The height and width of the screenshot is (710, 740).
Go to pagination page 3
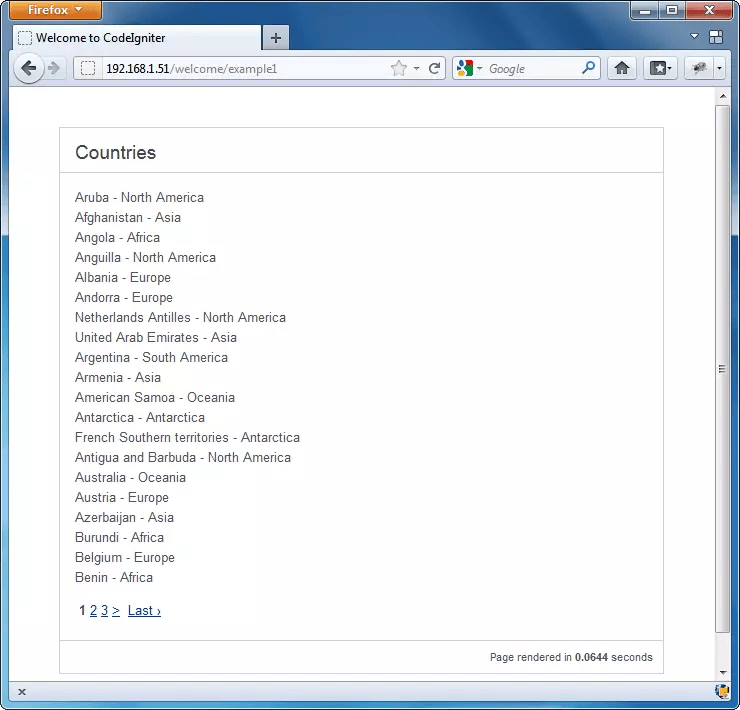pyautogui.click(x=104, y=610)
